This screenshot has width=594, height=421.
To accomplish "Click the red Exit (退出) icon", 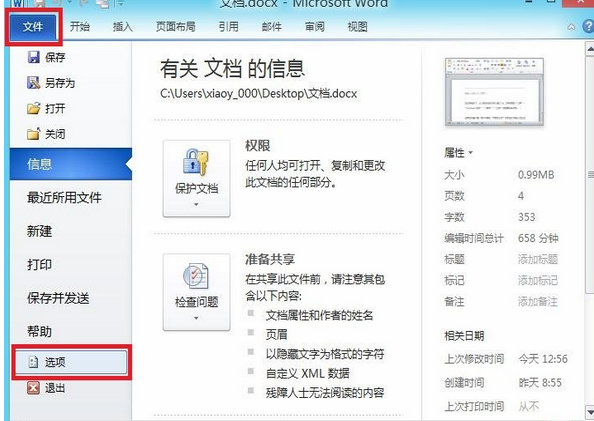I will [x=33, y=388].
